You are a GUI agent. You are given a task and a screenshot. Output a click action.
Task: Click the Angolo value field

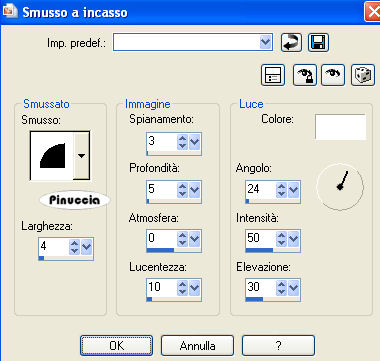click(261, 190)
